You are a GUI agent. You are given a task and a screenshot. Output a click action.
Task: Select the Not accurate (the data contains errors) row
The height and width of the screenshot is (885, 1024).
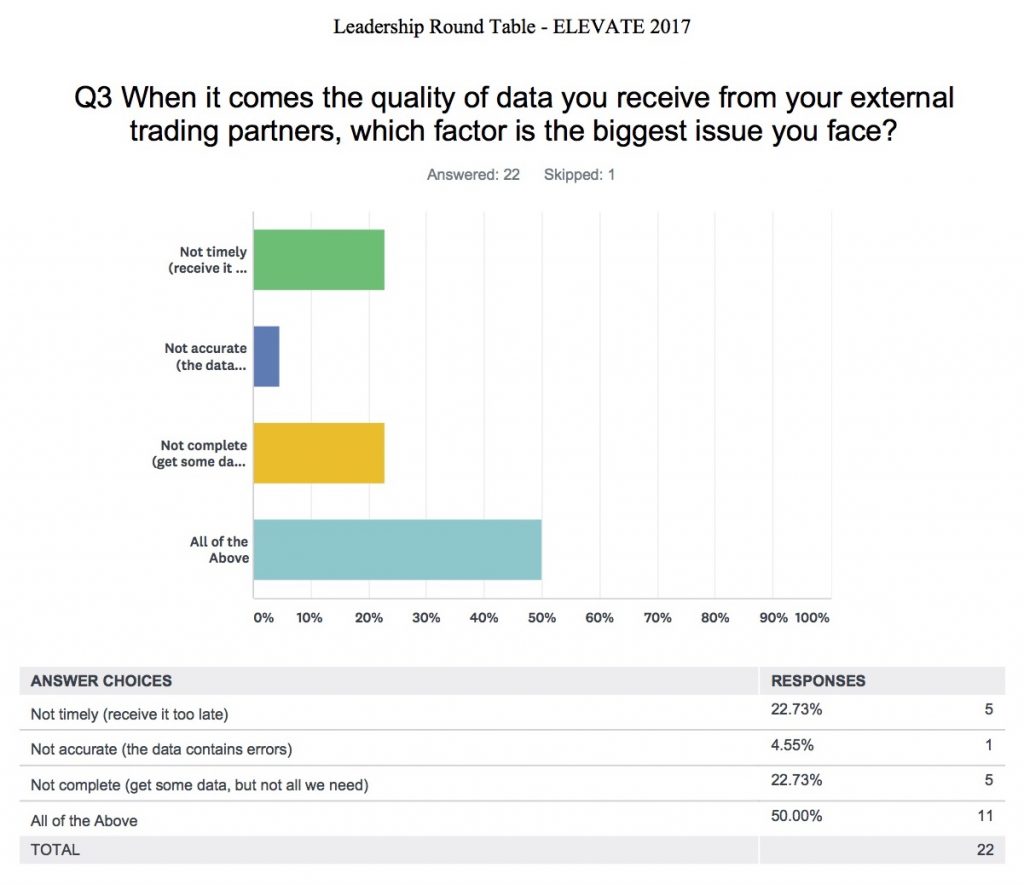[x=512, y=748]
